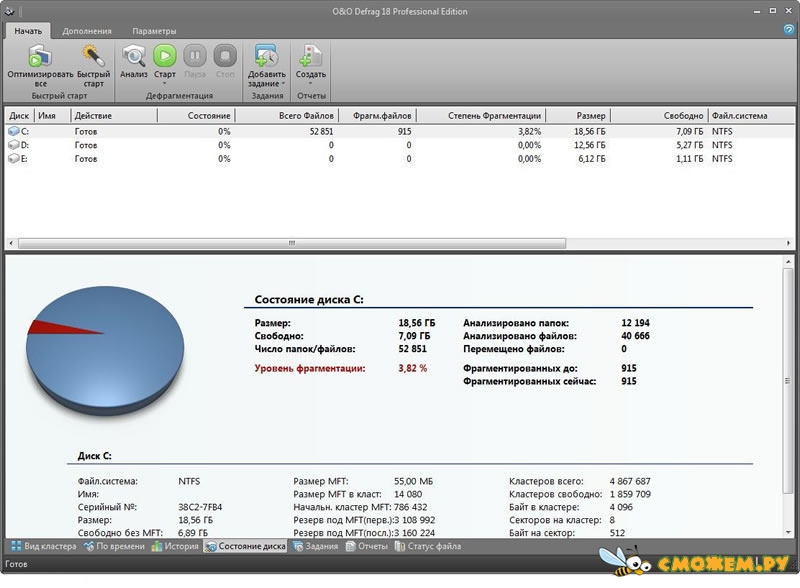800x588 pixels.
Task: Click the 3,82% fragmentation cell for C:
Action: click(529, 131)
